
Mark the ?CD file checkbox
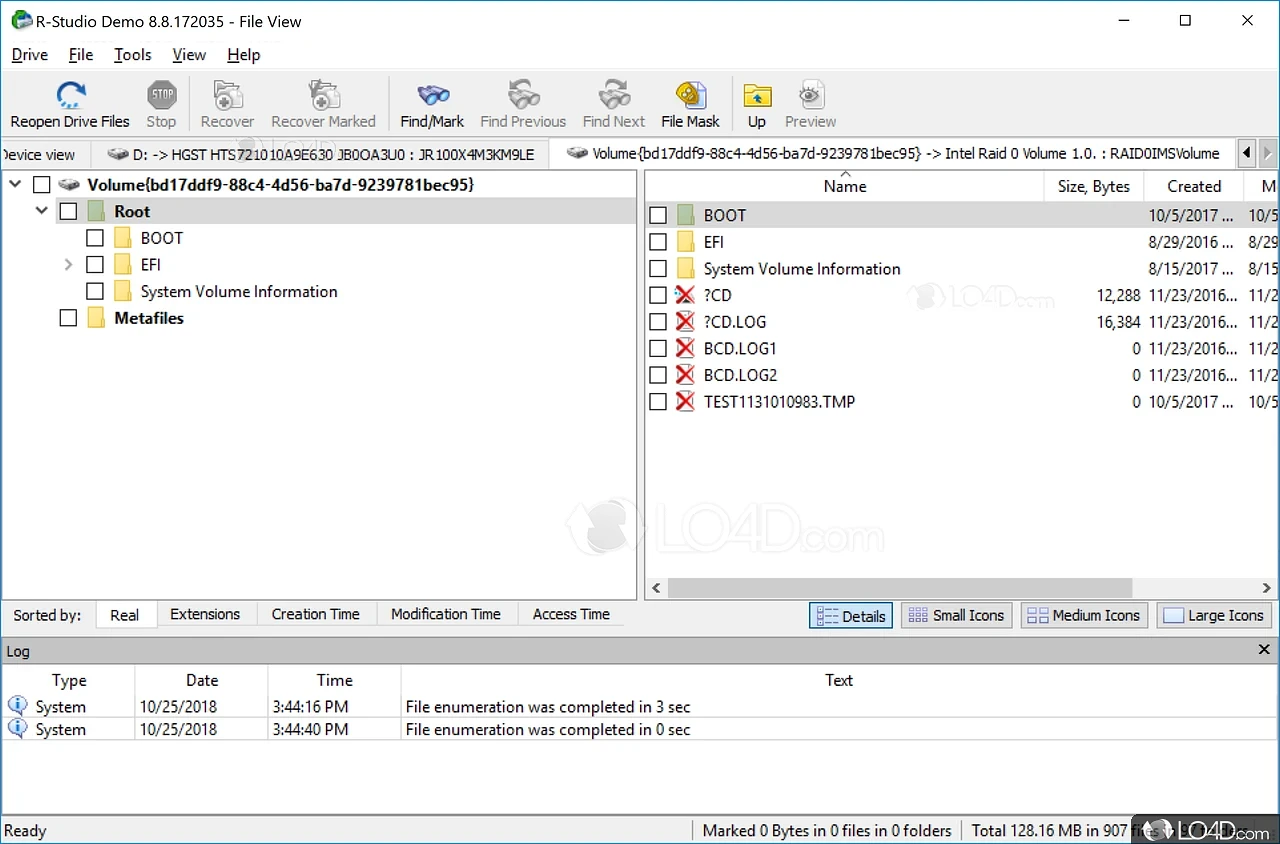[658, 295]
